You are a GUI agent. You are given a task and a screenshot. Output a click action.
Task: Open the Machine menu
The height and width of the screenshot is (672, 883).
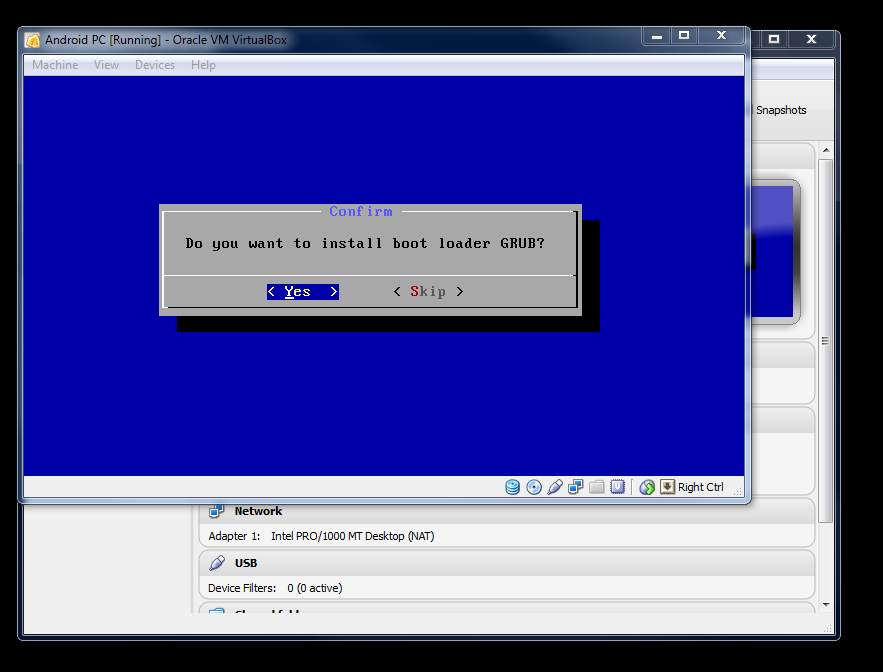(55, 65)
